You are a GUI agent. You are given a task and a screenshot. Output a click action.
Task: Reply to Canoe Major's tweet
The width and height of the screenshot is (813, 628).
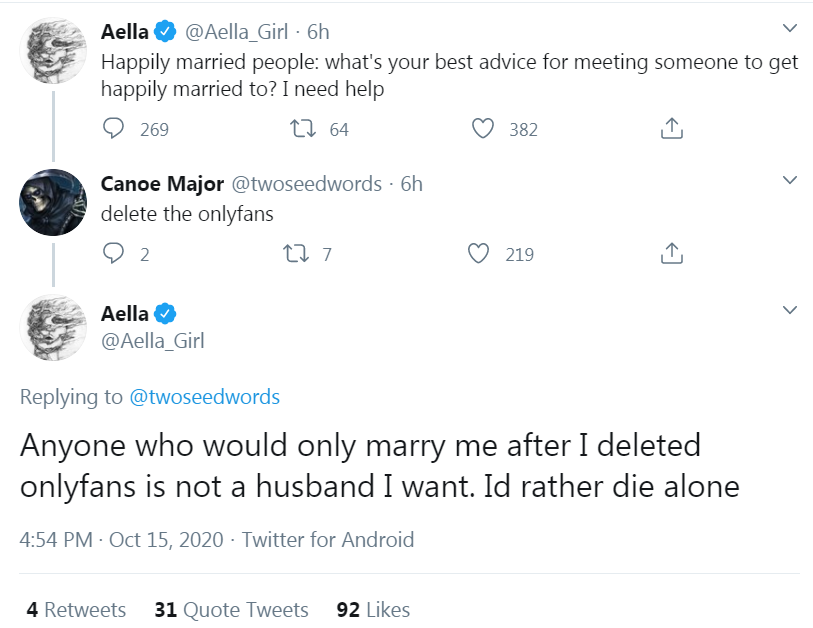[x=114, y=254]
